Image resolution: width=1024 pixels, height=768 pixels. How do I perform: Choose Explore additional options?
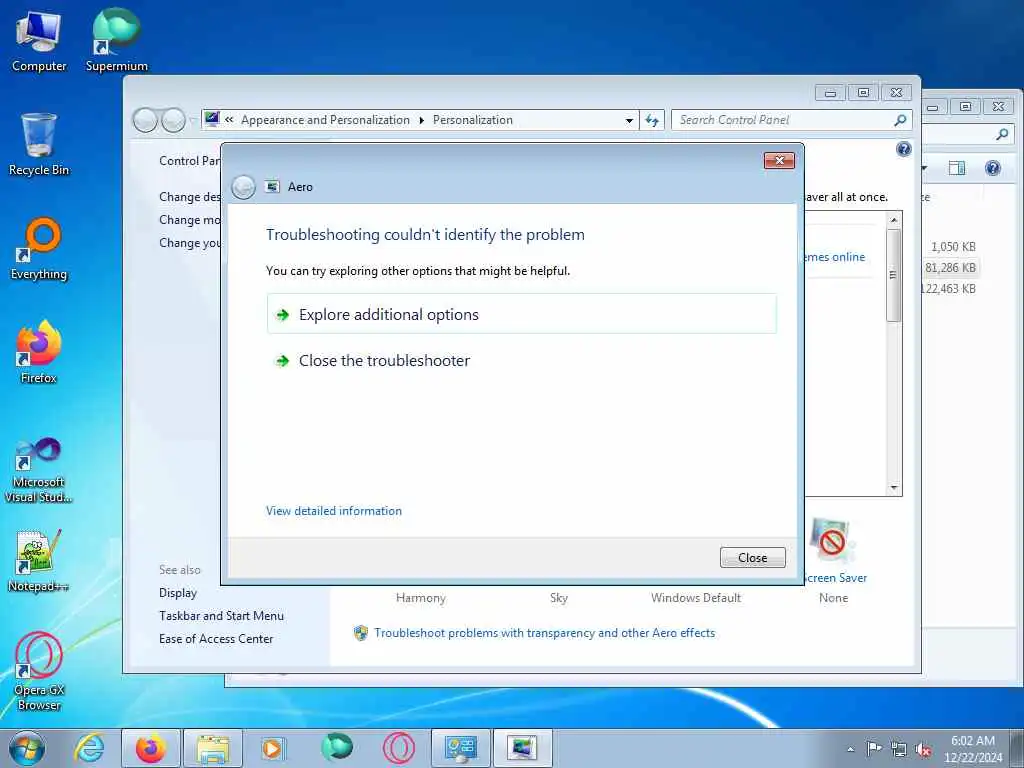point(521,314)
